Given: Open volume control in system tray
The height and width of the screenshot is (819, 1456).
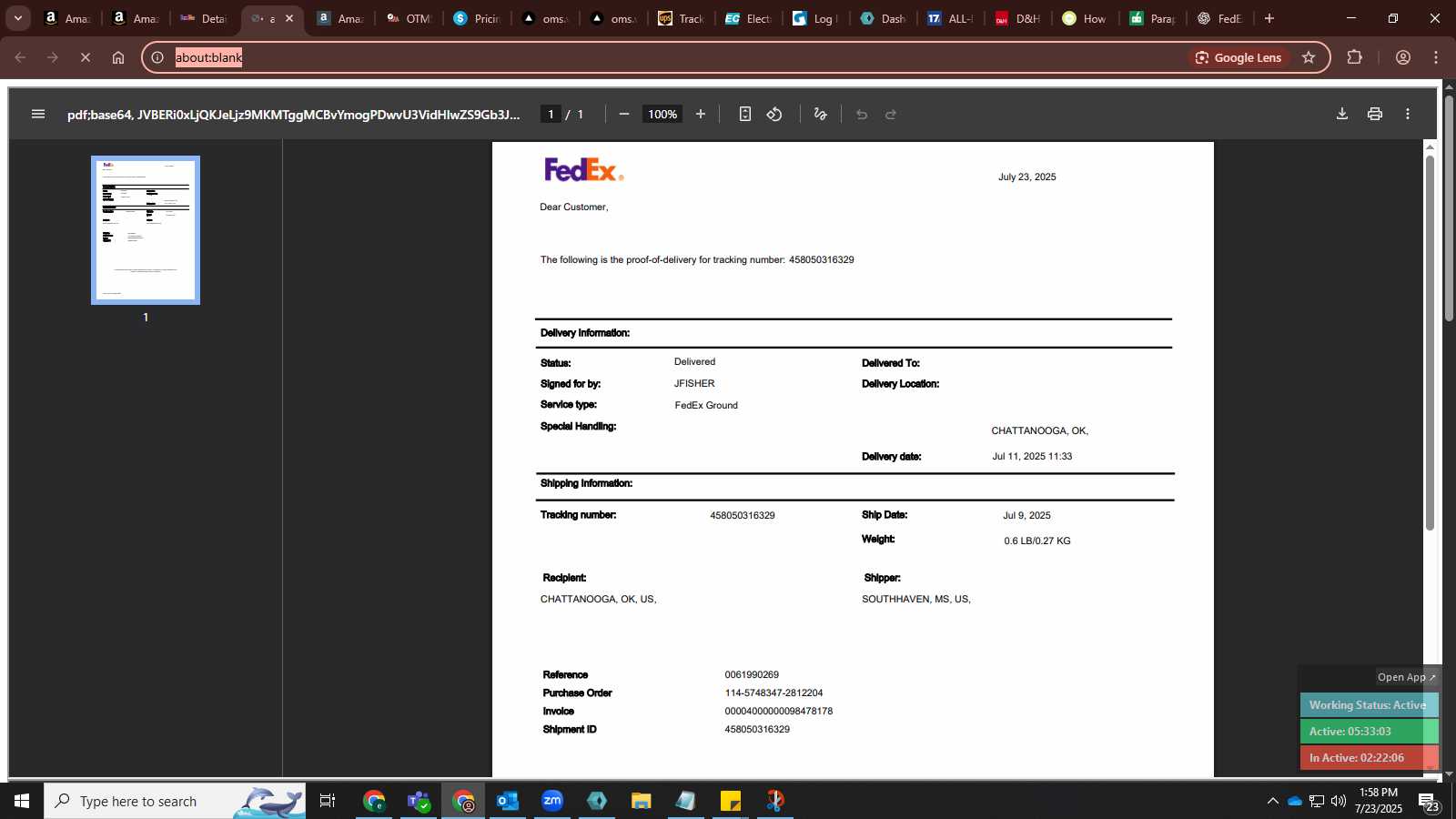Looking at the screenshot, I should (x=1339, y=801).
